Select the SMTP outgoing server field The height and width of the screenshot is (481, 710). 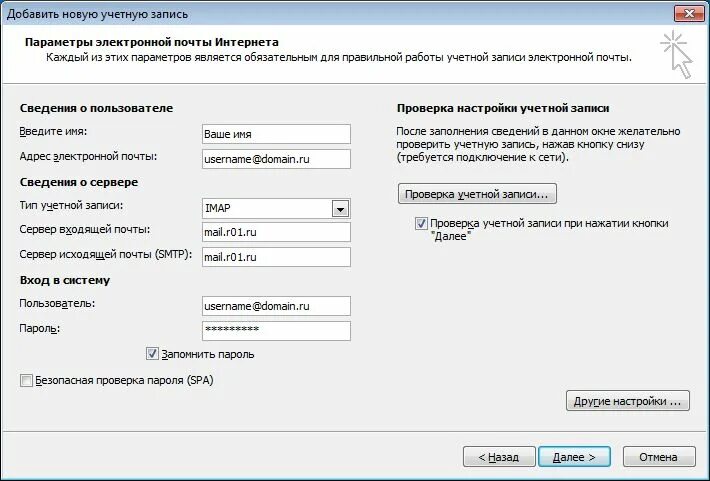tap(275, 257)
